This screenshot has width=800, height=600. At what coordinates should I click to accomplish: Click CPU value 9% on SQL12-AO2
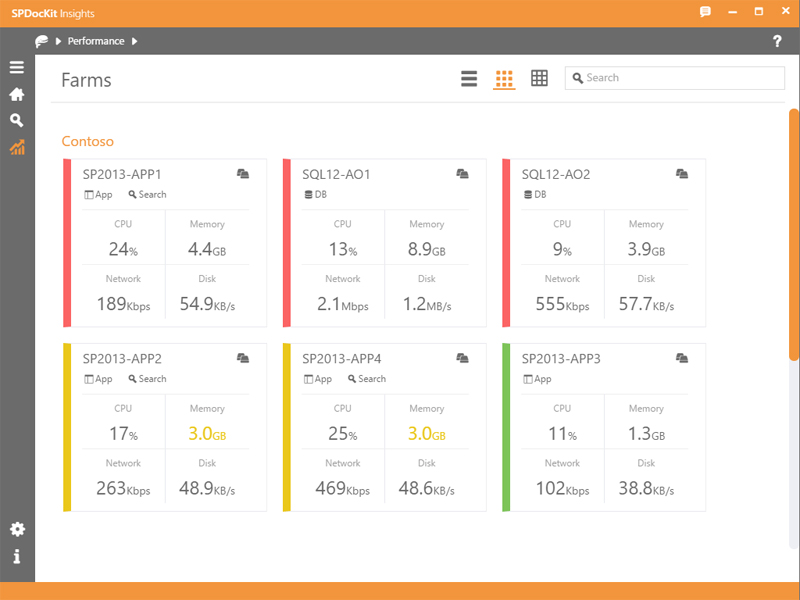[562, 249]
